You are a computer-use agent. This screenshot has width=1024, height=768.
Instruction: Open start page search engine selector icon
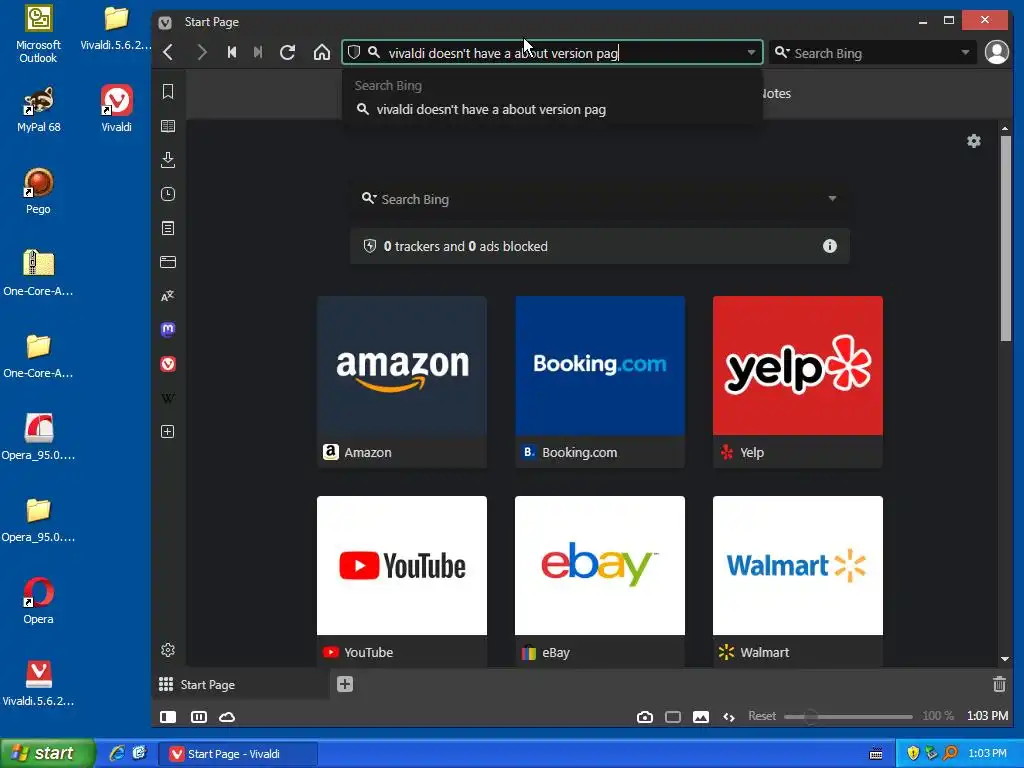click(369, 199)
